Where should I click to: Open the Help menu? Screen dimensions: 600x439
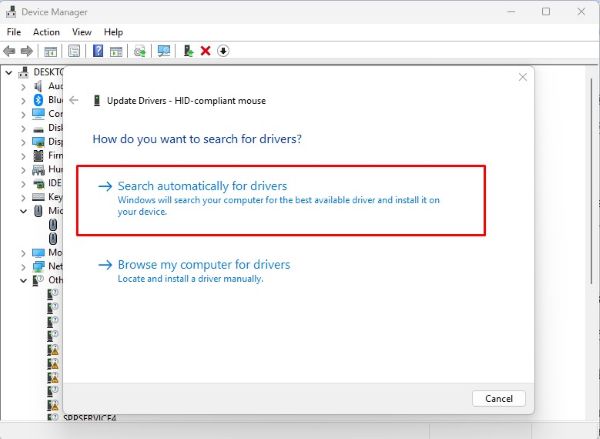113,32
